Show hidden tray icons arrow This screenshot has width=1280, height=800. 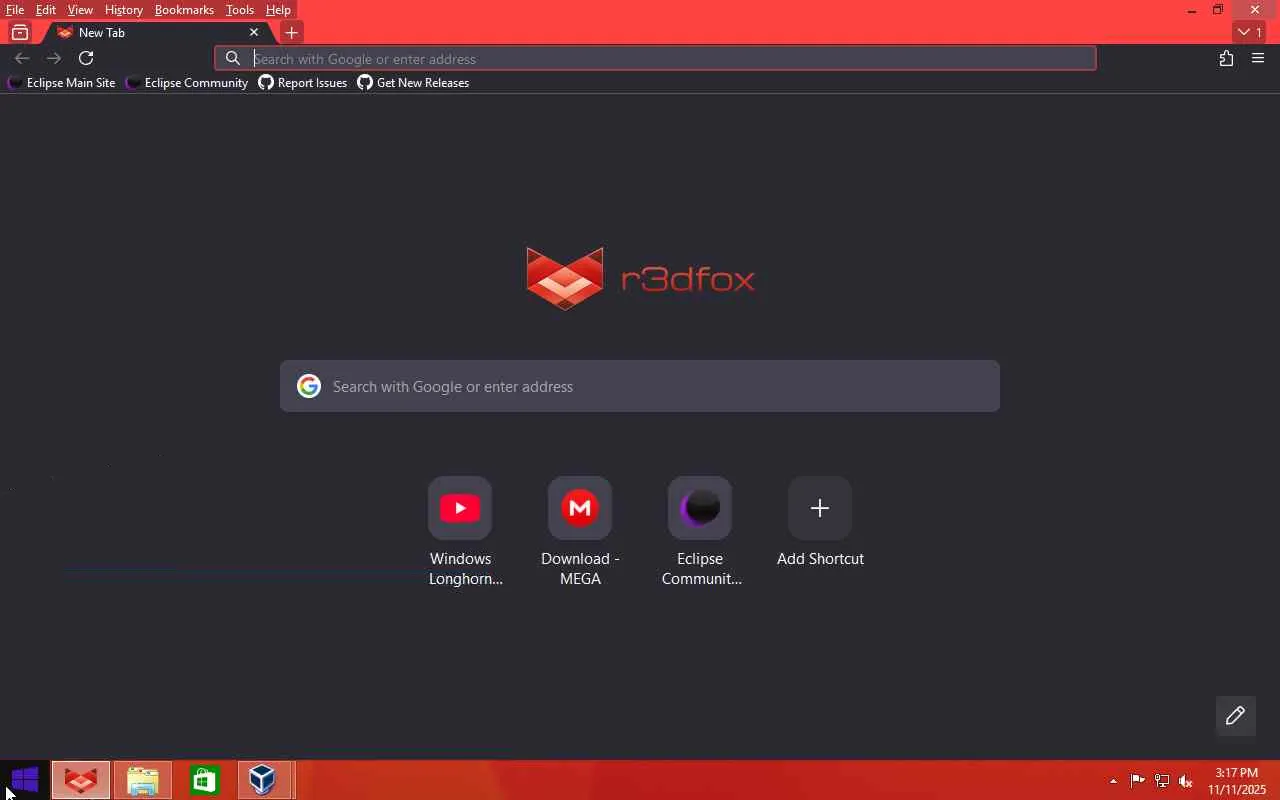pos(1113,781)
